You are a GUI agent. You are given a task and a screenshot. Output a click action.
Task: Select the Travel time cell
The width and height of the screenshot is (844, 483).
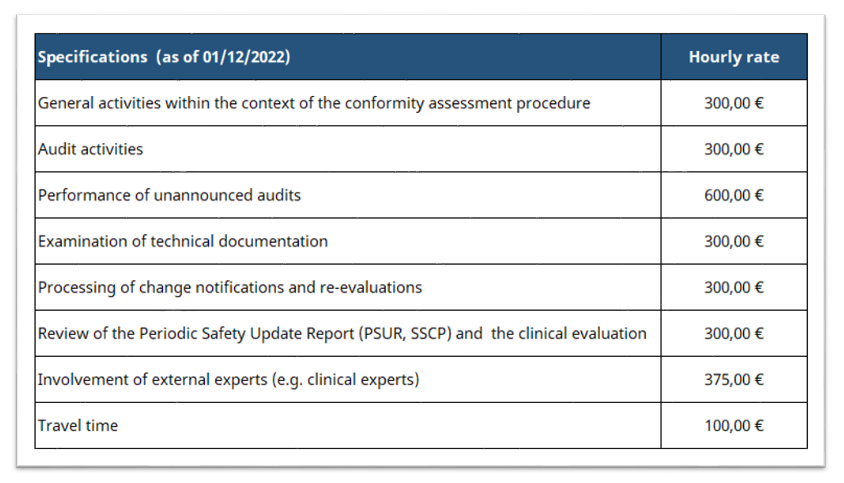(77, 425)
